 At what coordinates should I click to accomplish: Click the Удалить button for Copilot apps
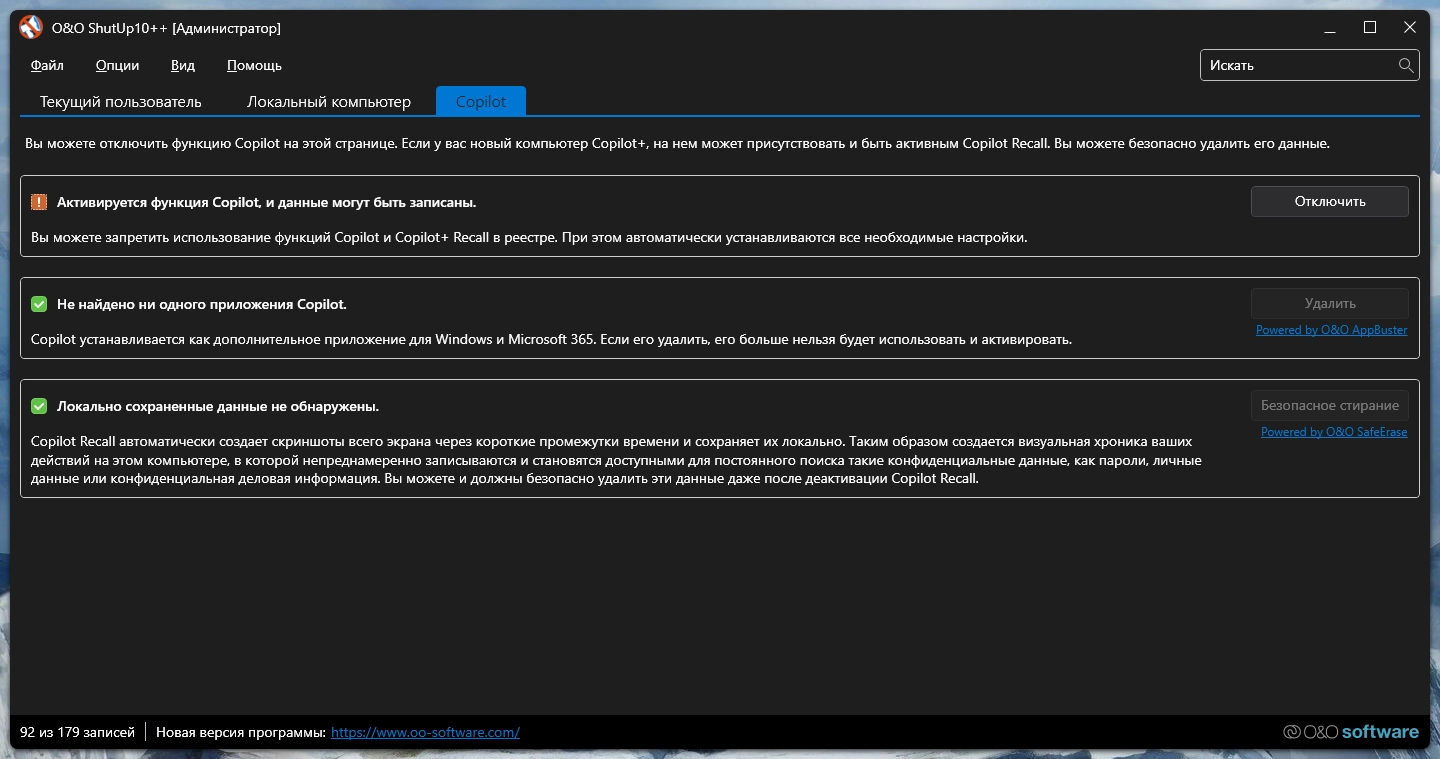[x=1330, y=303]
